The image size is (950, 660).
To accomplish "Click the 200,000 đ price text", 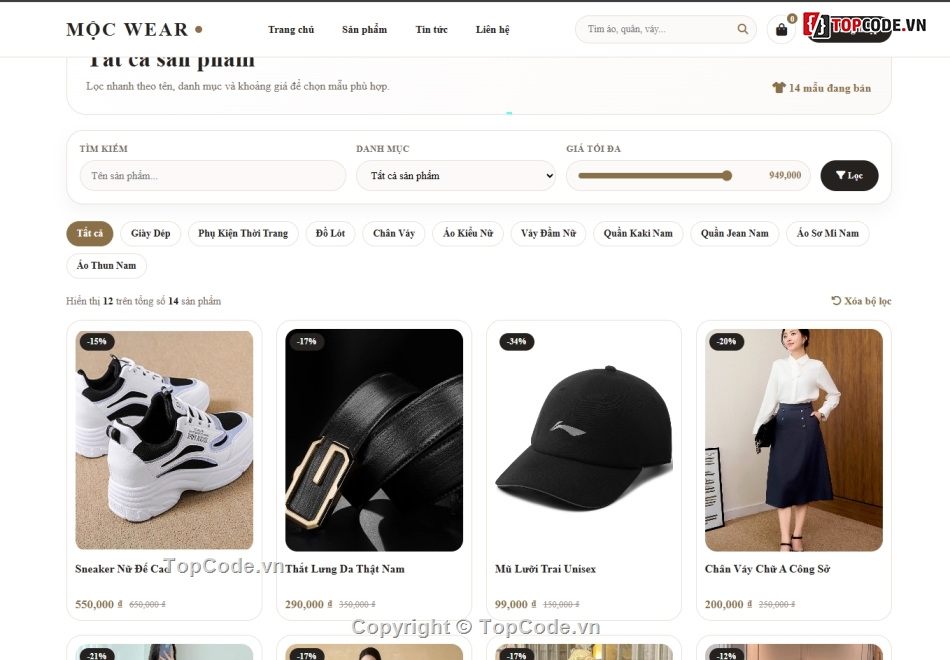I will [729, 604].
